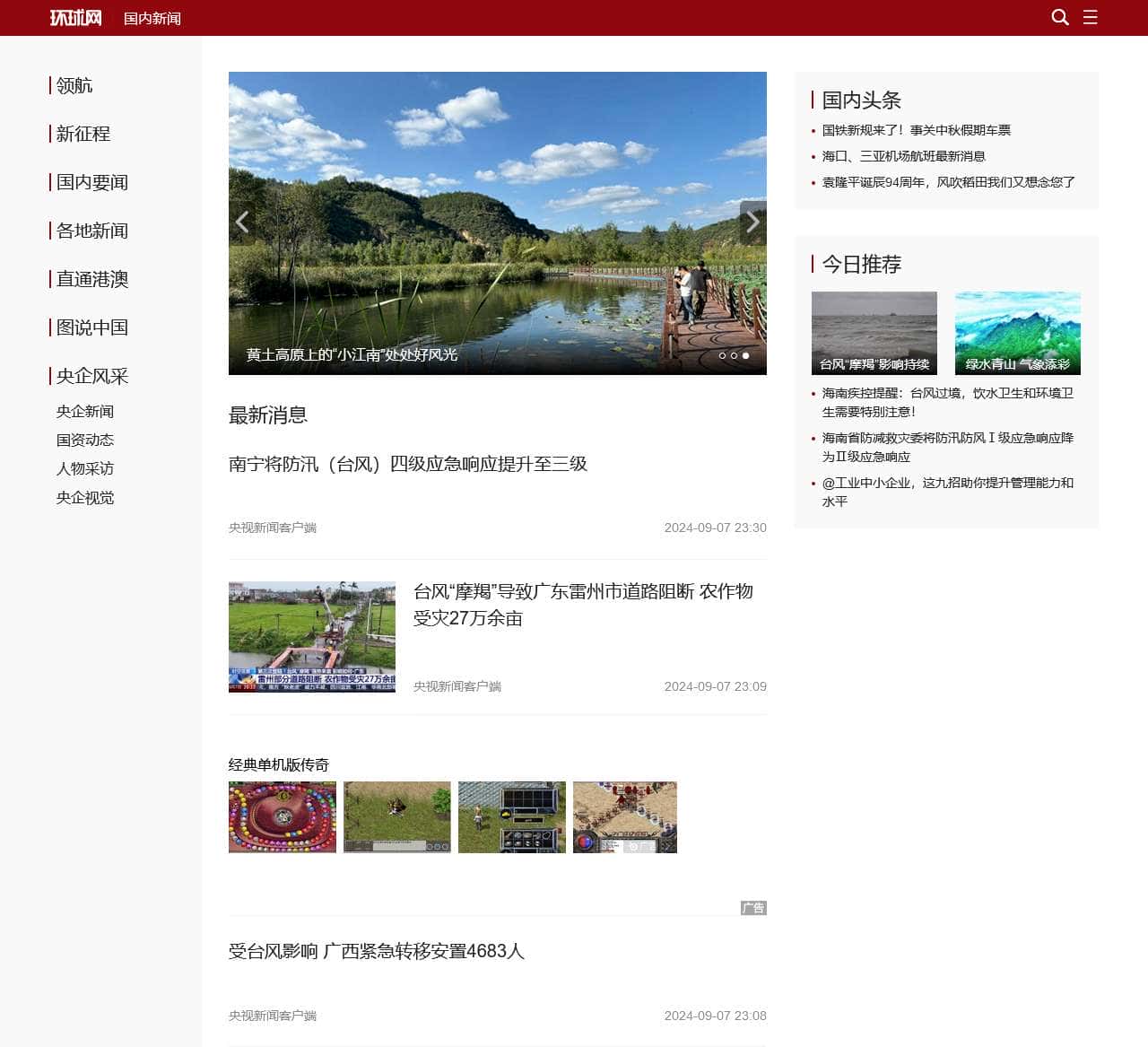This screenshot has width=1148, height=1047.
Task: Open the 台风"摩羯"影响持续 recommendation thumbnail
Action: [874, 332]
